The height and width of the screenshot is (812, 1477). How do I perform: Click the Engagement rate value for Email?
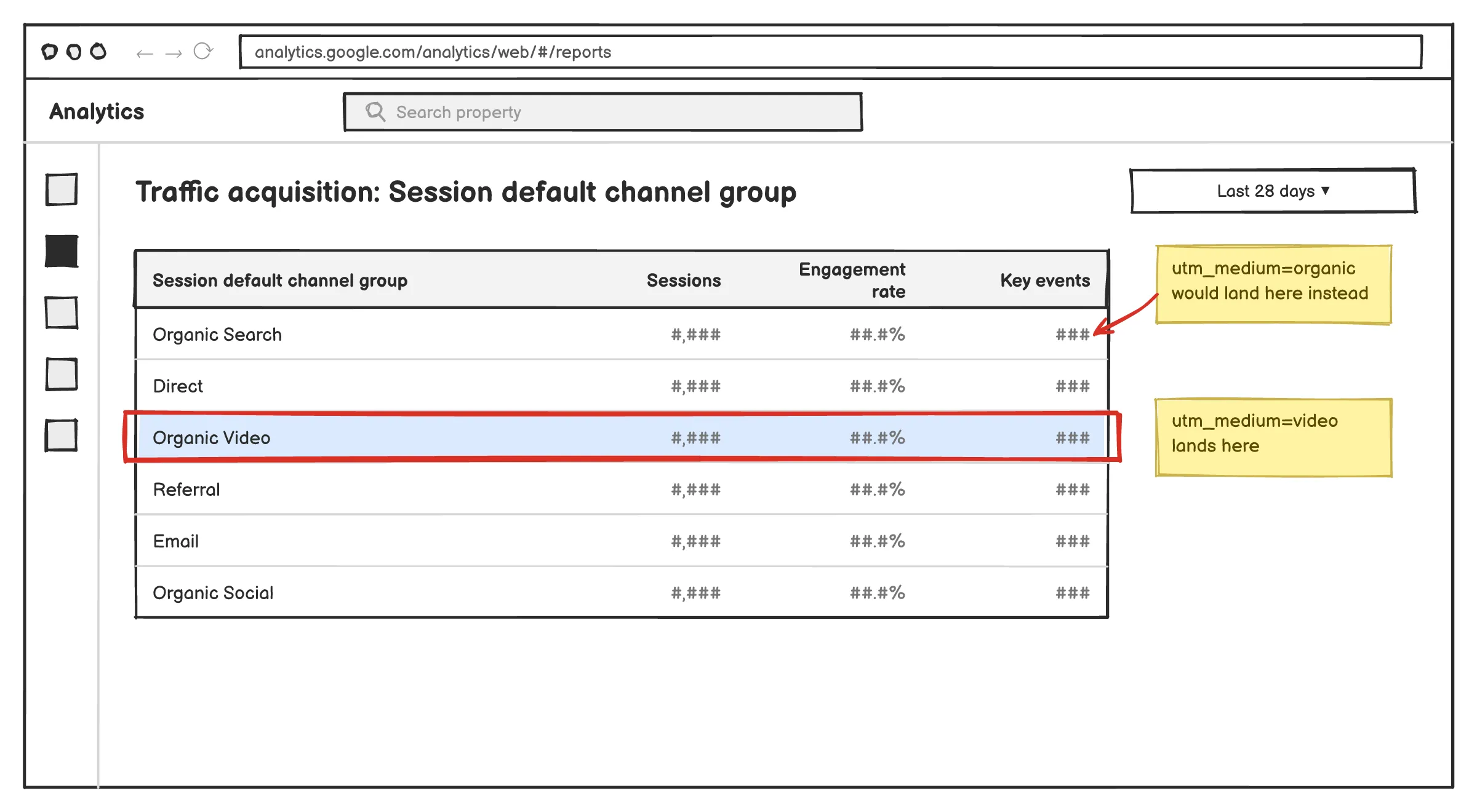click(878, 541)
